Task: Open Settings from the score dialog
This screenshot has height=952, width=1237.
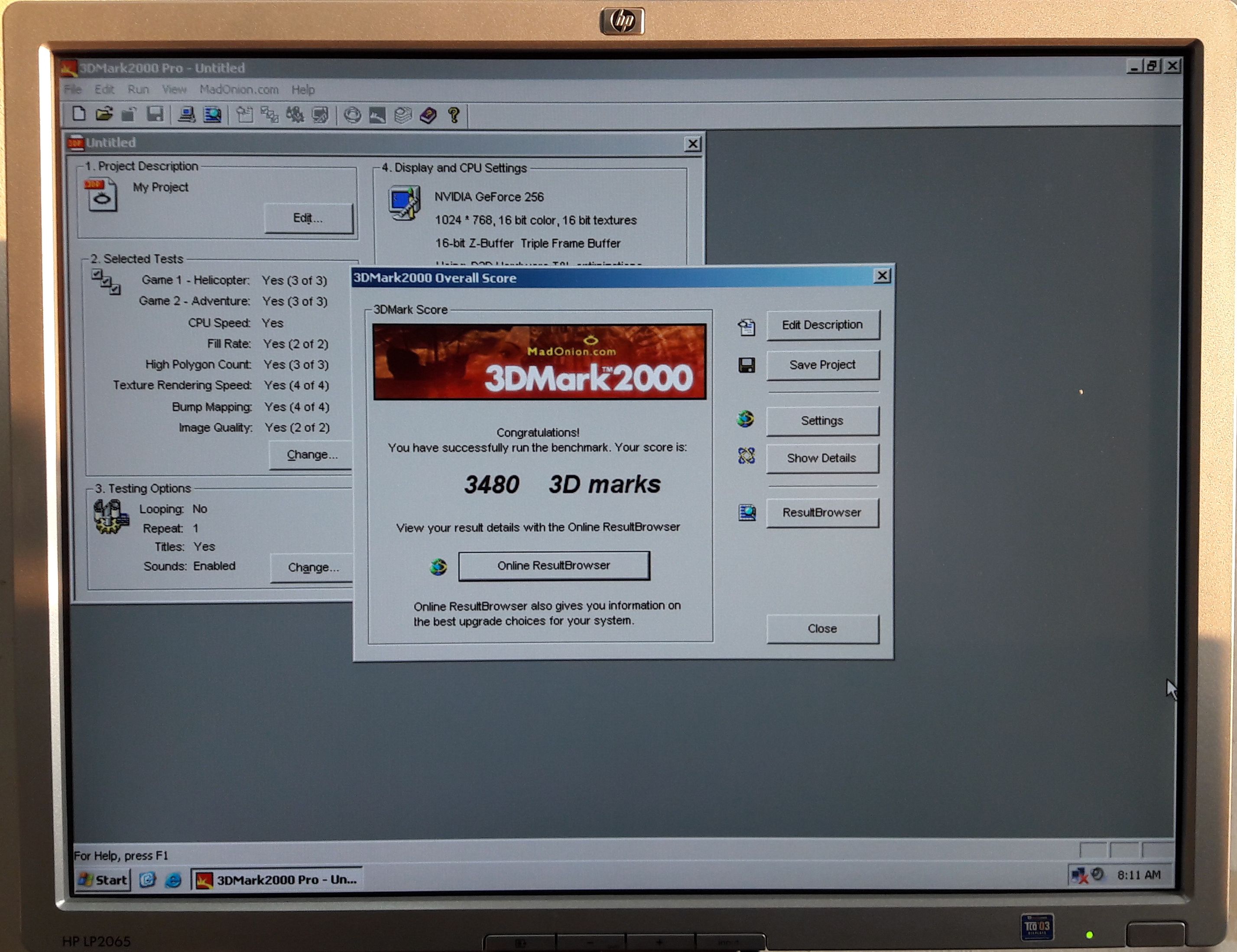Action: 822,421
